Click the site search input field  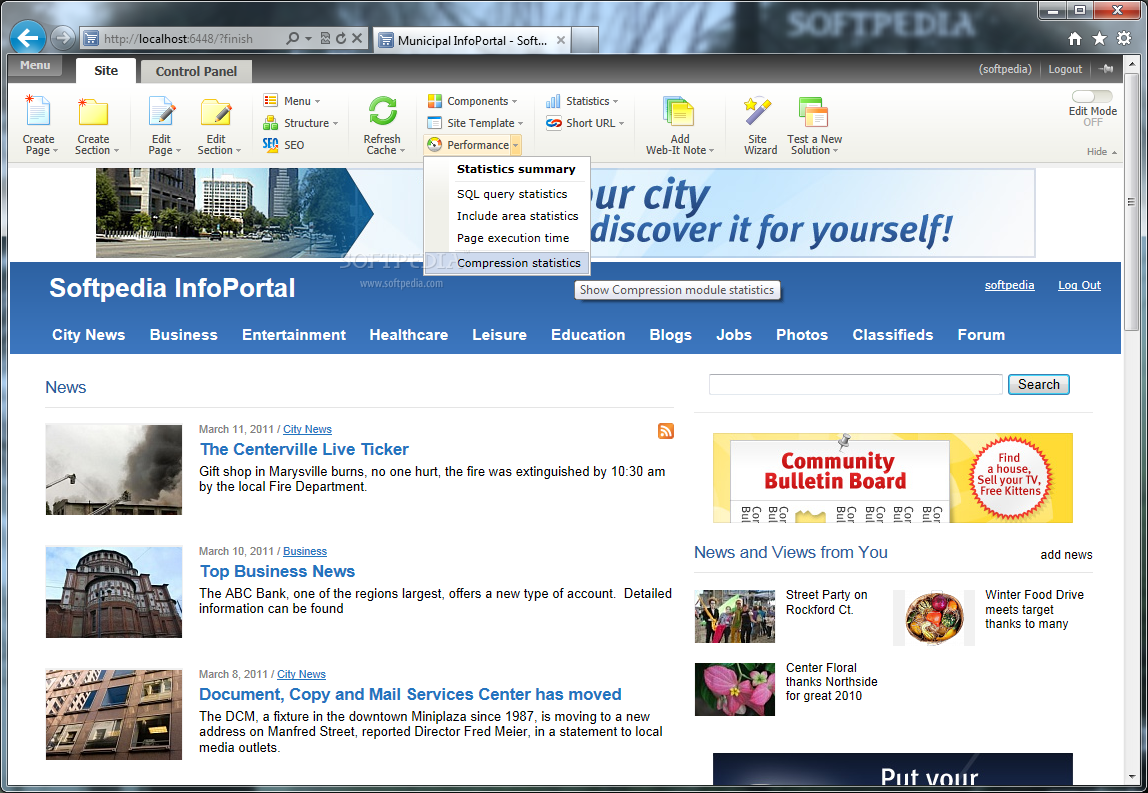pyautogui.click(x=855, y=384)
